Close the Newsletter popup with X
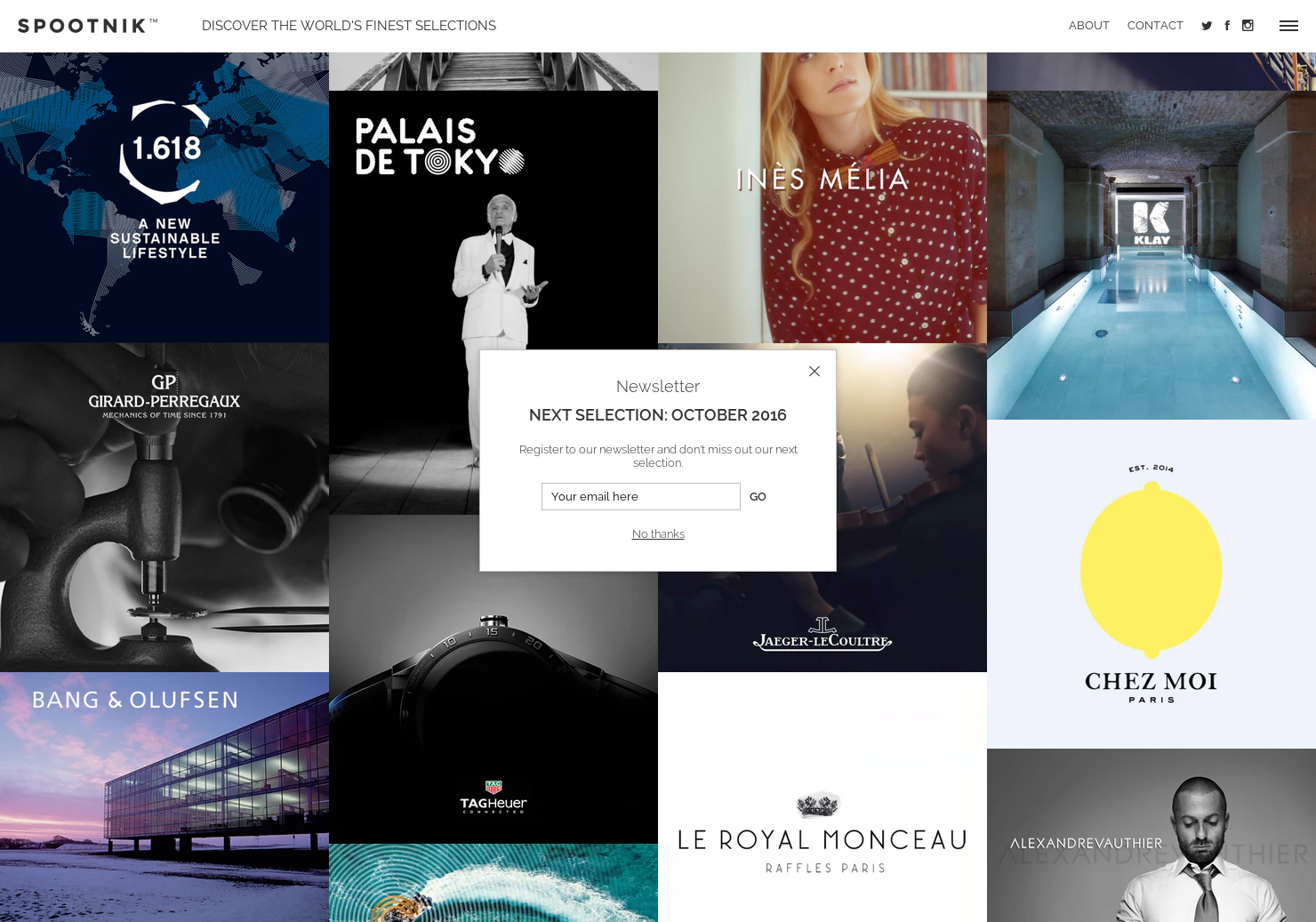The height and width of the screenshot is (922, 1316). 814,371
